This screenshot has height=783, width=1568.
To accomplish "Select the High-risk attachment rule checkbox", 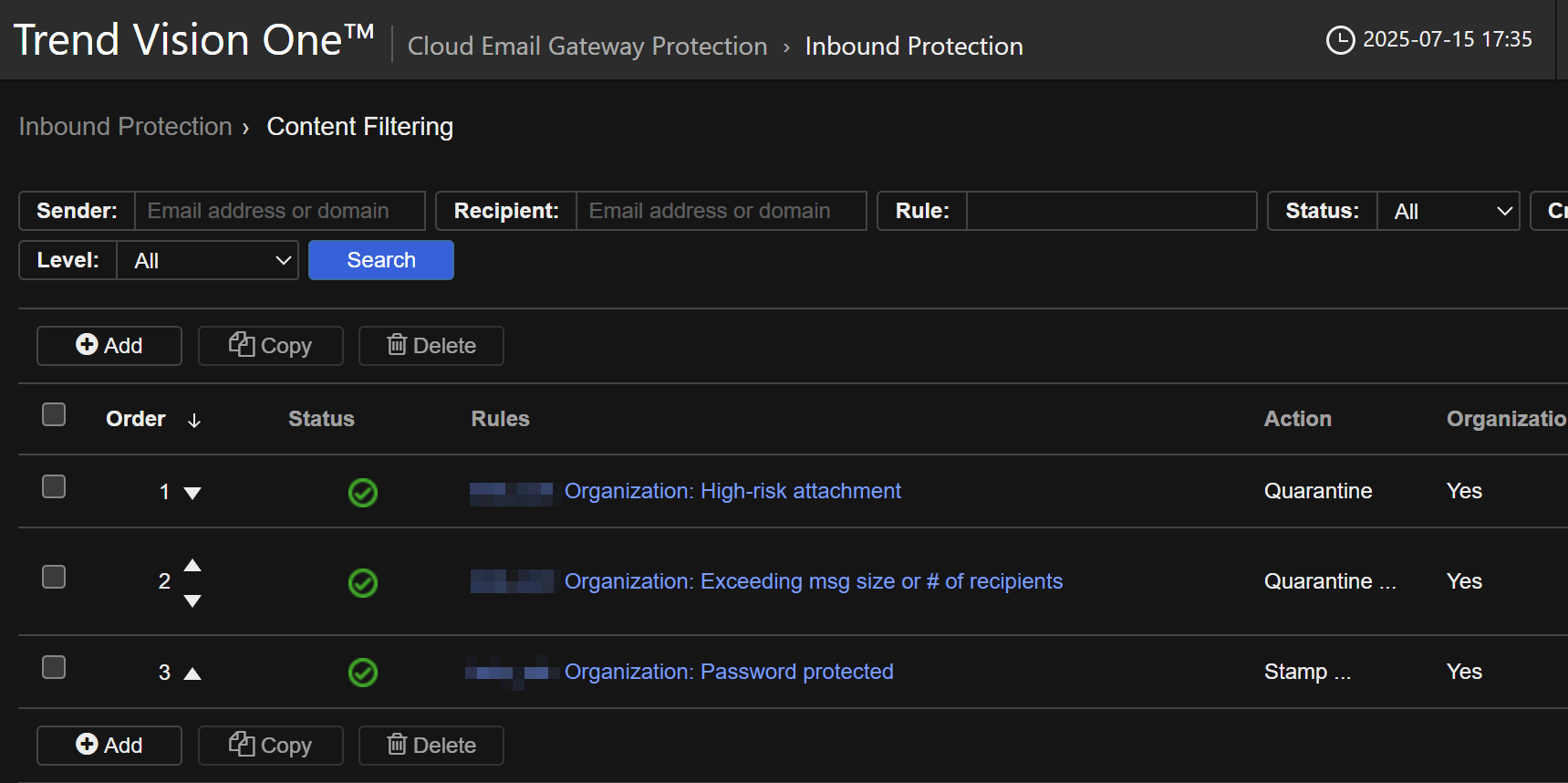I will click(54, 486).
